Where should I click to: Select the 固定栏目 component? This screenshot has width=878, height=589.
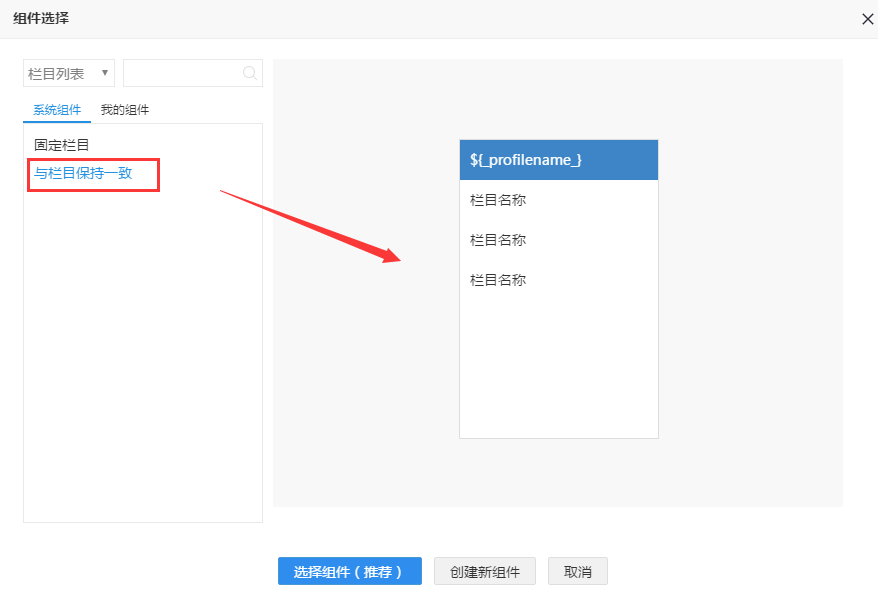coord(62,145)
